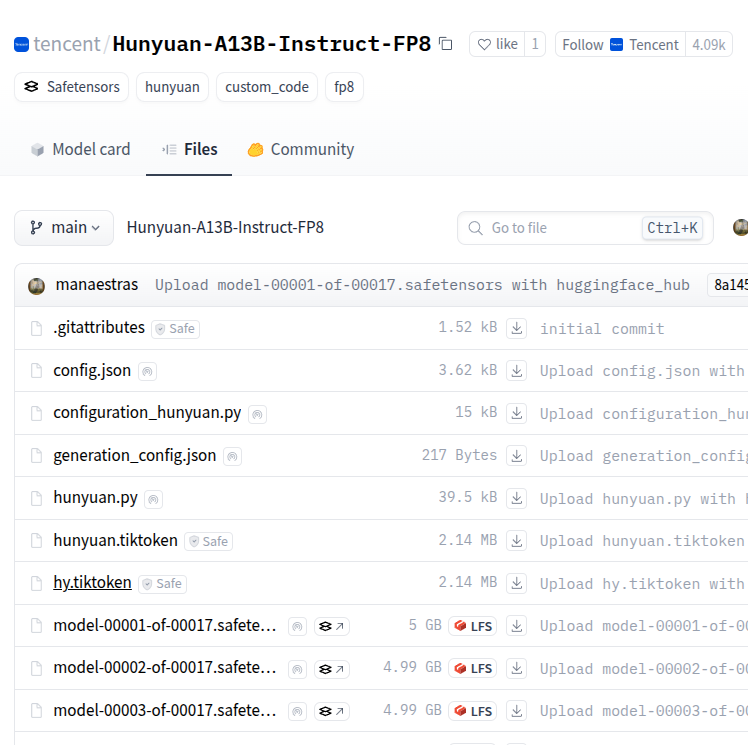The width and height of the screenshot is (748, 745).
Task: Copy the model name with the copy icon
Action: (x=446, y=44)
